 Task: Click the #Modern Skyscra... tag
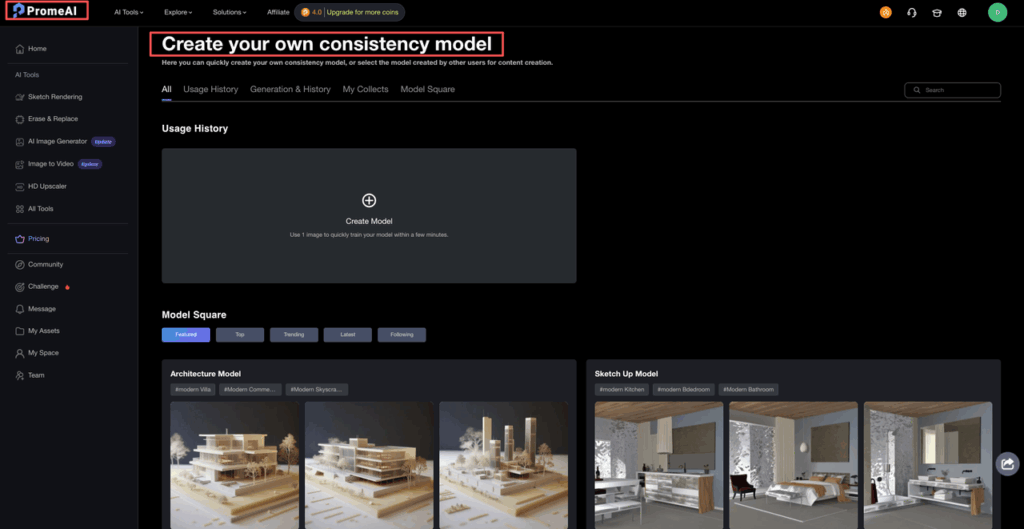click(x=317, y=390)
